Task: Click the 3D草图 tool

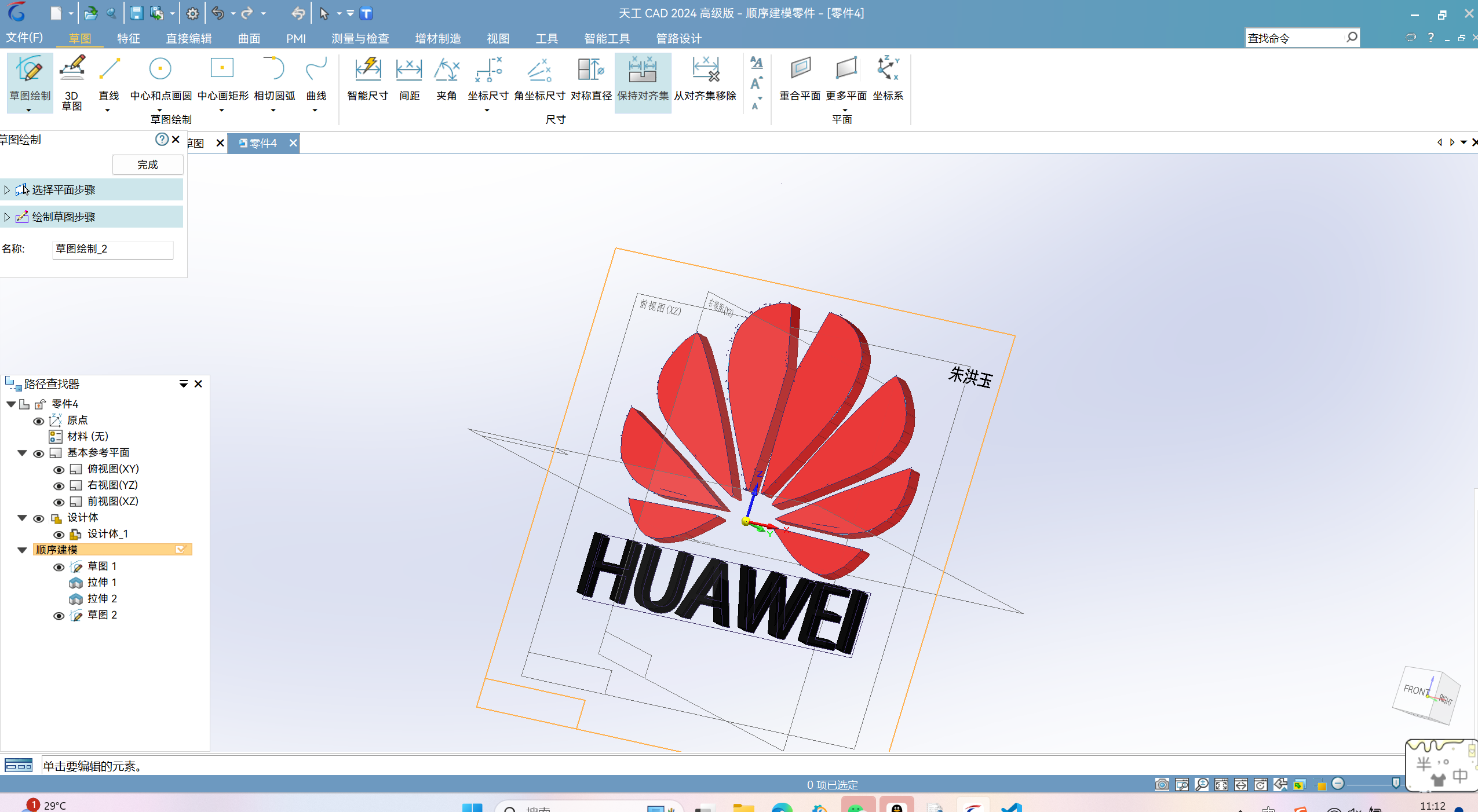Action: click(x=72, y=82)
